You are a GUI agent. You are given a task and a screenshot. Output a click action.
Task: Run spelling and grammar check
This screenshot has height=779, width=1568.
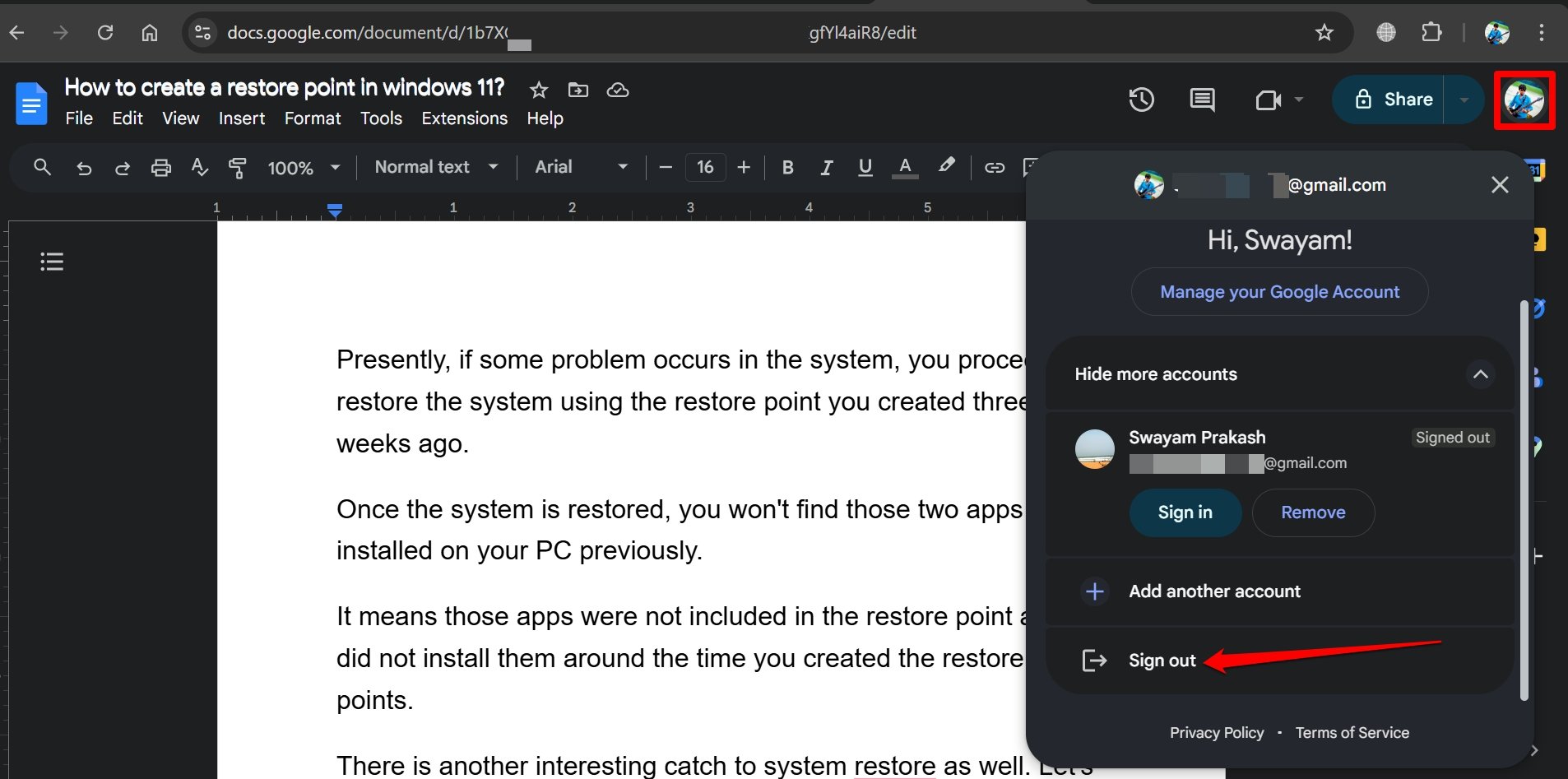(199, 168)
